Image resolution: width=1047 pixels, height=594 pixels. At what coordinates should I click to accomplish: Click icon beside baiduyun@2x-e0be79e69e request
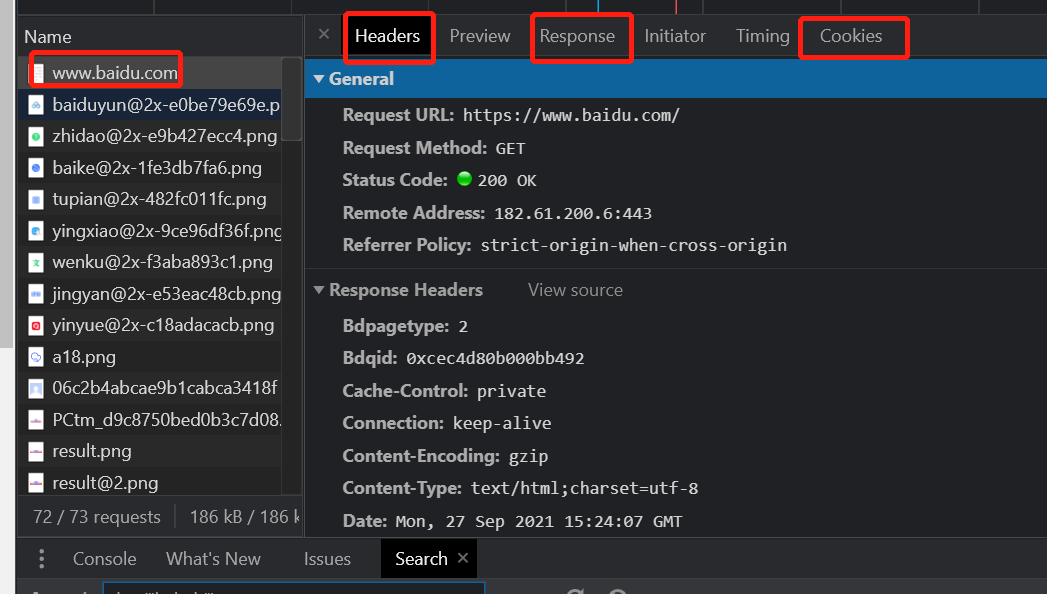tap(36, 105)
